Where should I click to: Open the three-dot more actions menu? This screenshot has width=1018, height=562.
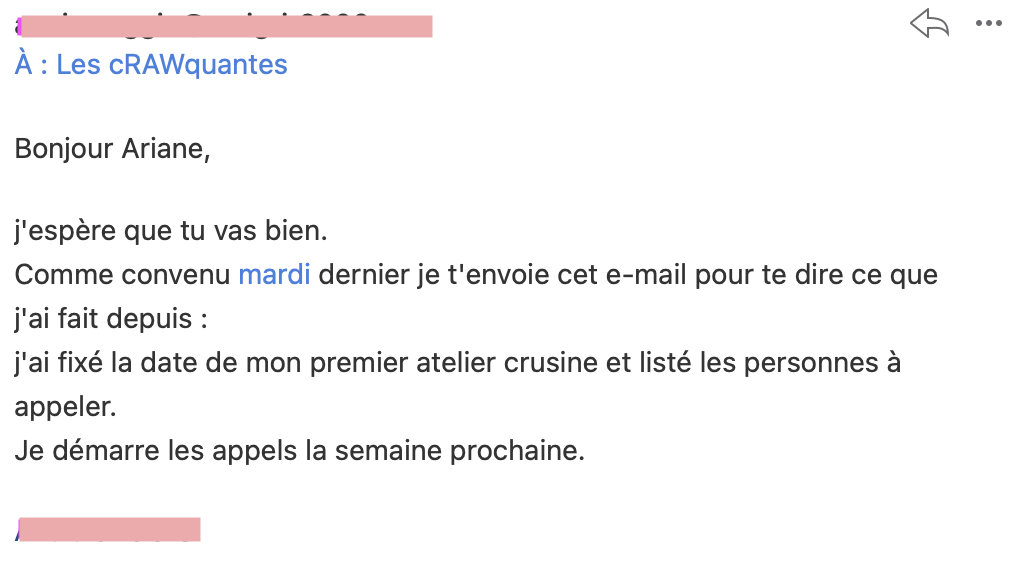pos(988,24)
